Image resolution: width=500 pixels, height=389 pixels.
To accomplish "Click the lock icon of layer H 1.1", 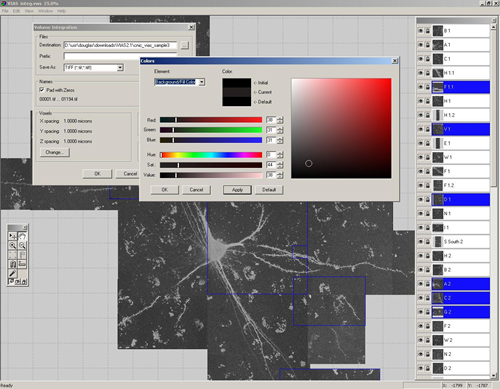I will [427, 73].
